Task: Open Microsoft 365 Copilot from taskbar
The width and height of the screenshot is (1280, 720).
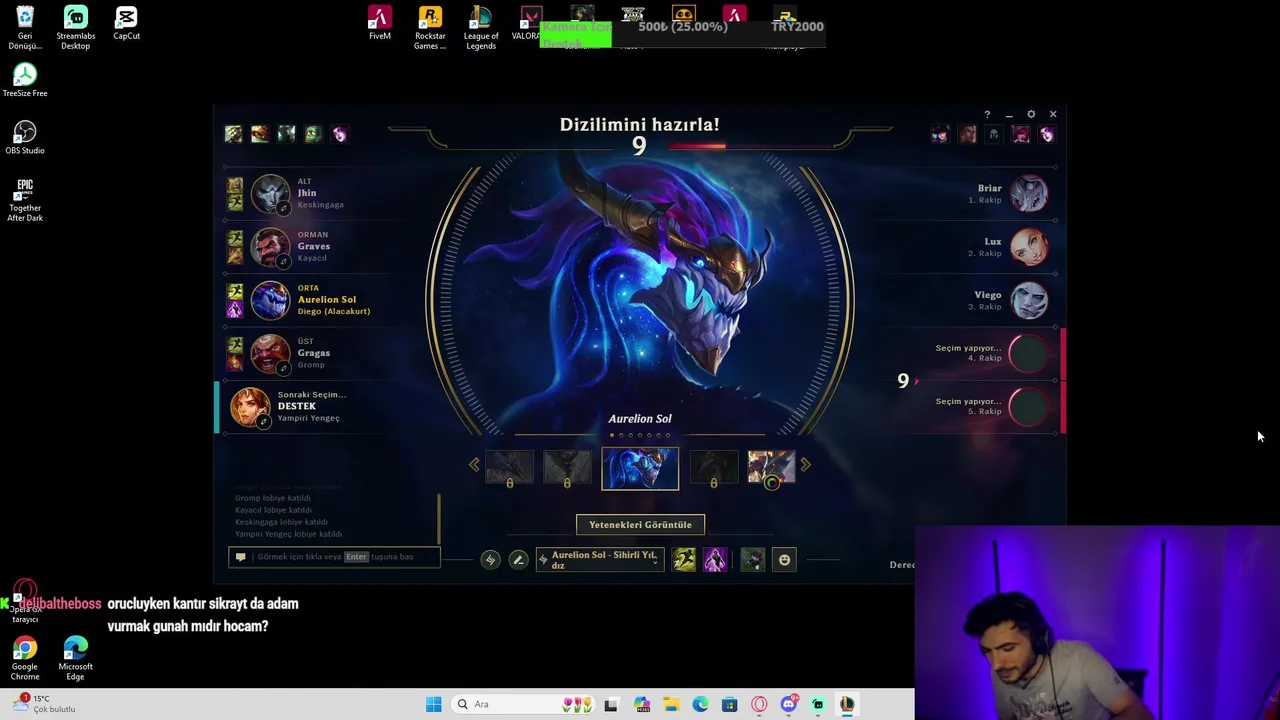Action: pyautogui.click(x=641, y=704)
